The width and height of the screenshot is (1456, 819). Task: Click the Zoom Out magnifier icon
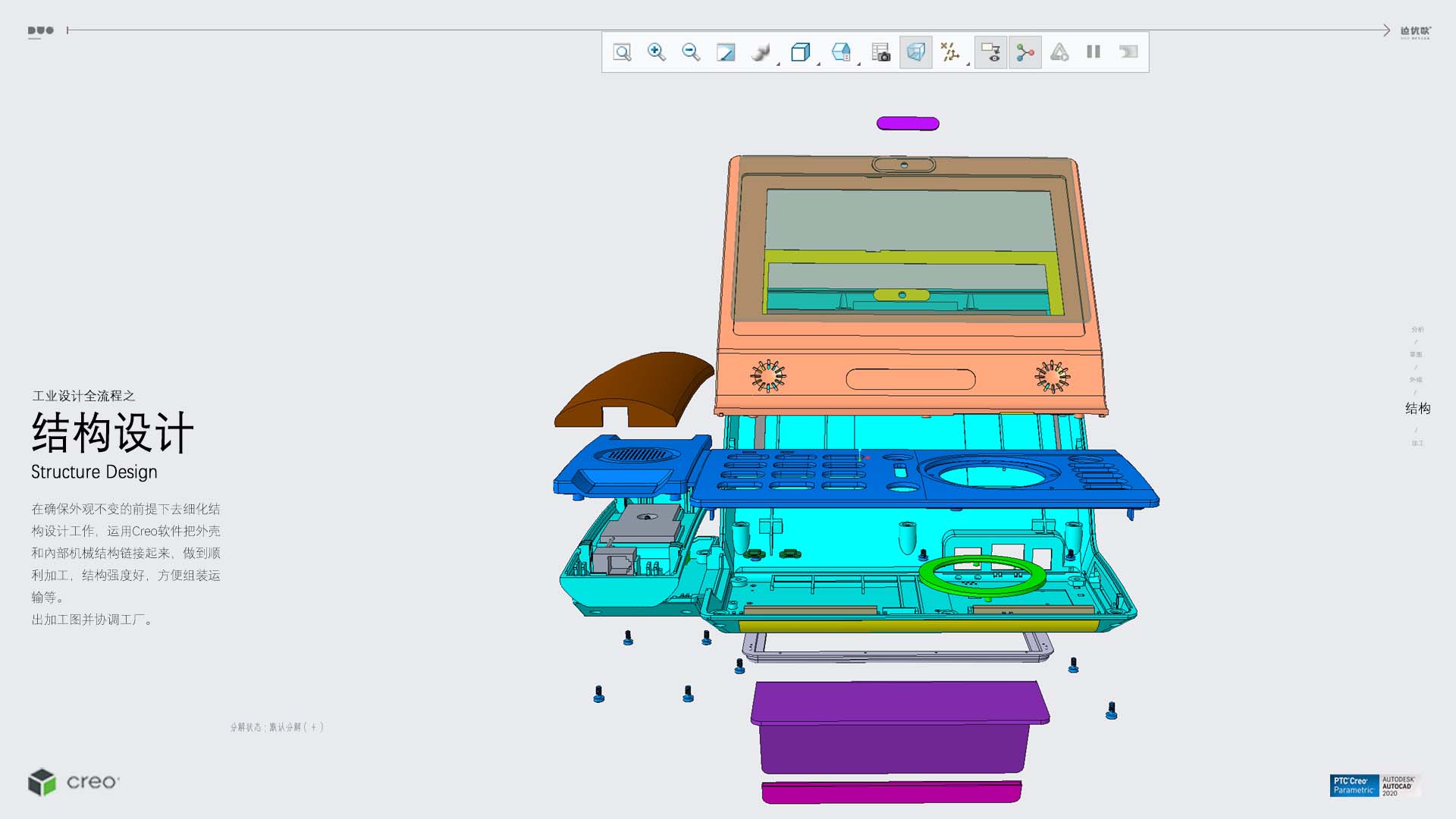[691, 52]
